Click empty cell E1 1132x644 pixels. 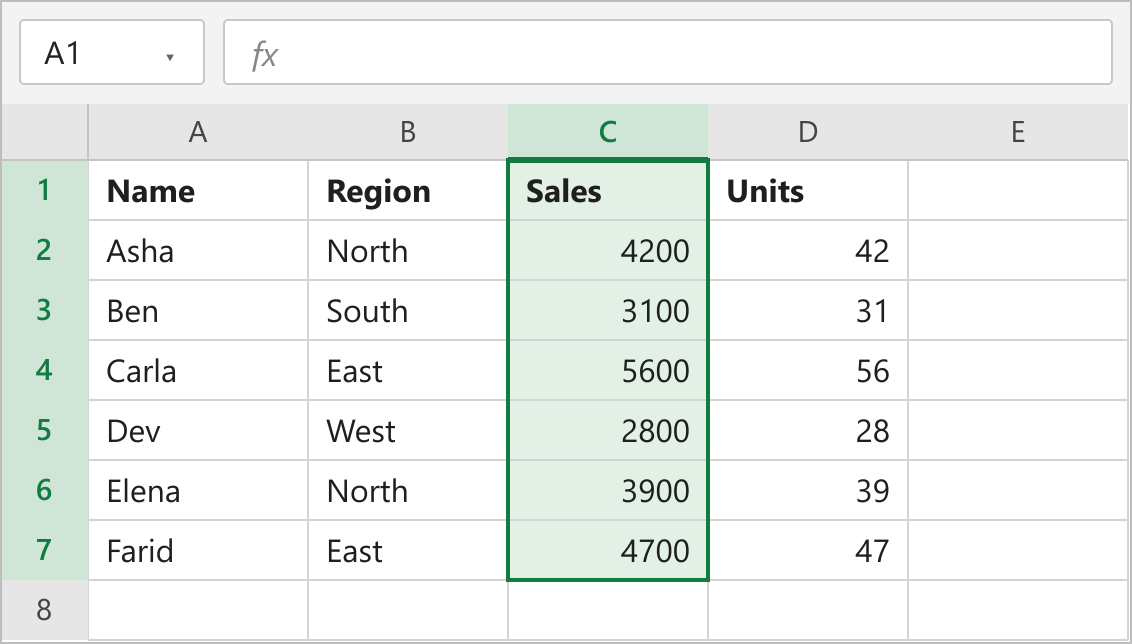[x=1018, y=190]
